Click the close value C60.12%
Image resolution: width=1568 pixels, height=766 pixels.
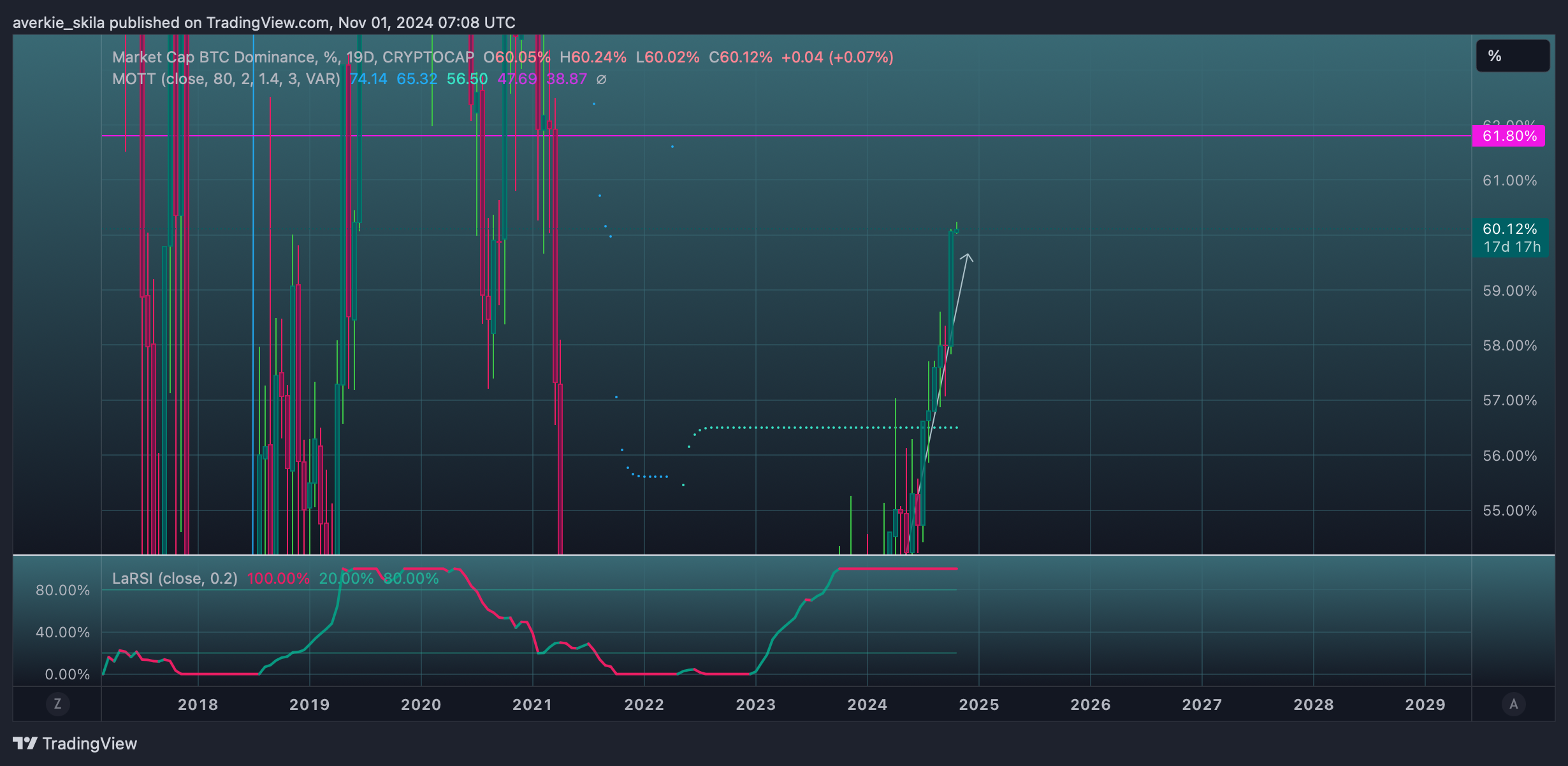click(741, 57)
